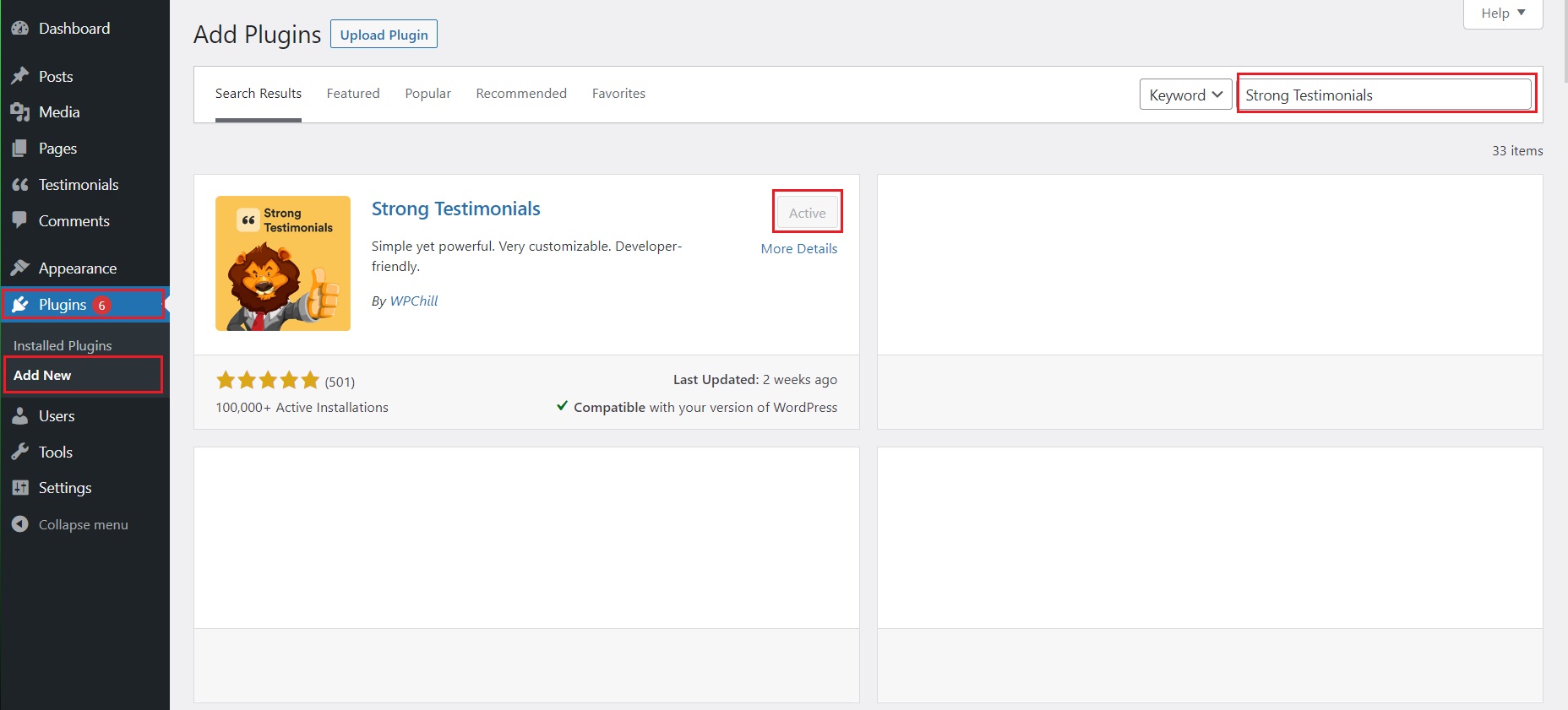Click the Settings sliders icon
The height and width of the screenshot is (710, 1568).
click(20, 488)
